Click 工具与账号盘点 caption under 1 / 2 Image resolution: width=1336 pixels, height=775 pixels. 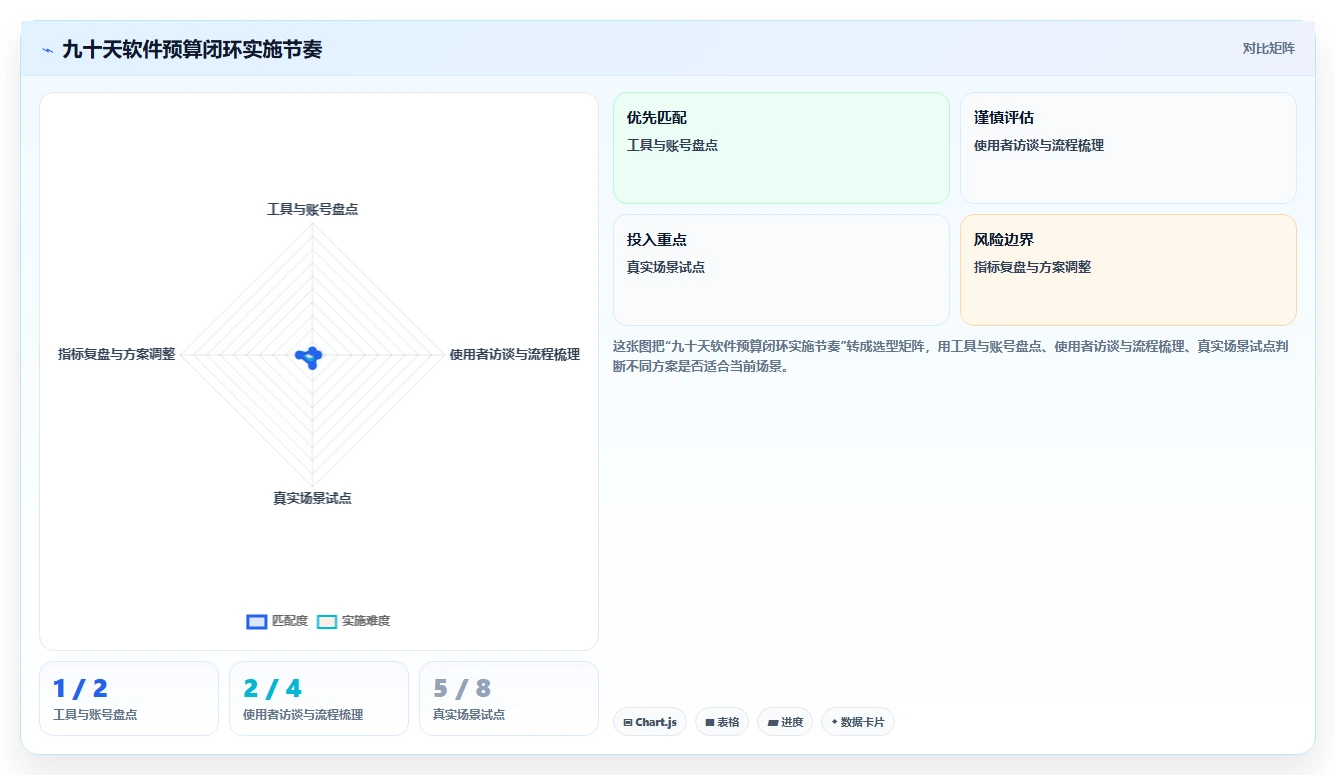click(x=95, y=715)
